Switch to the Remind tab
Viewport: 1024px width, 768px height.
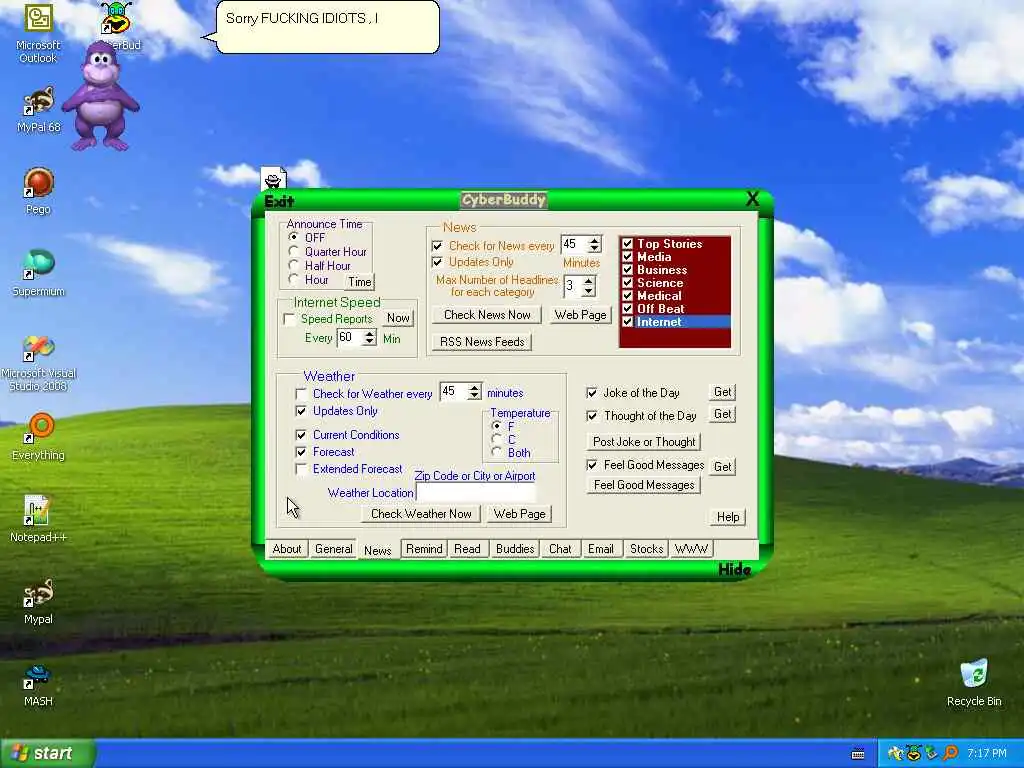point(424,549)
